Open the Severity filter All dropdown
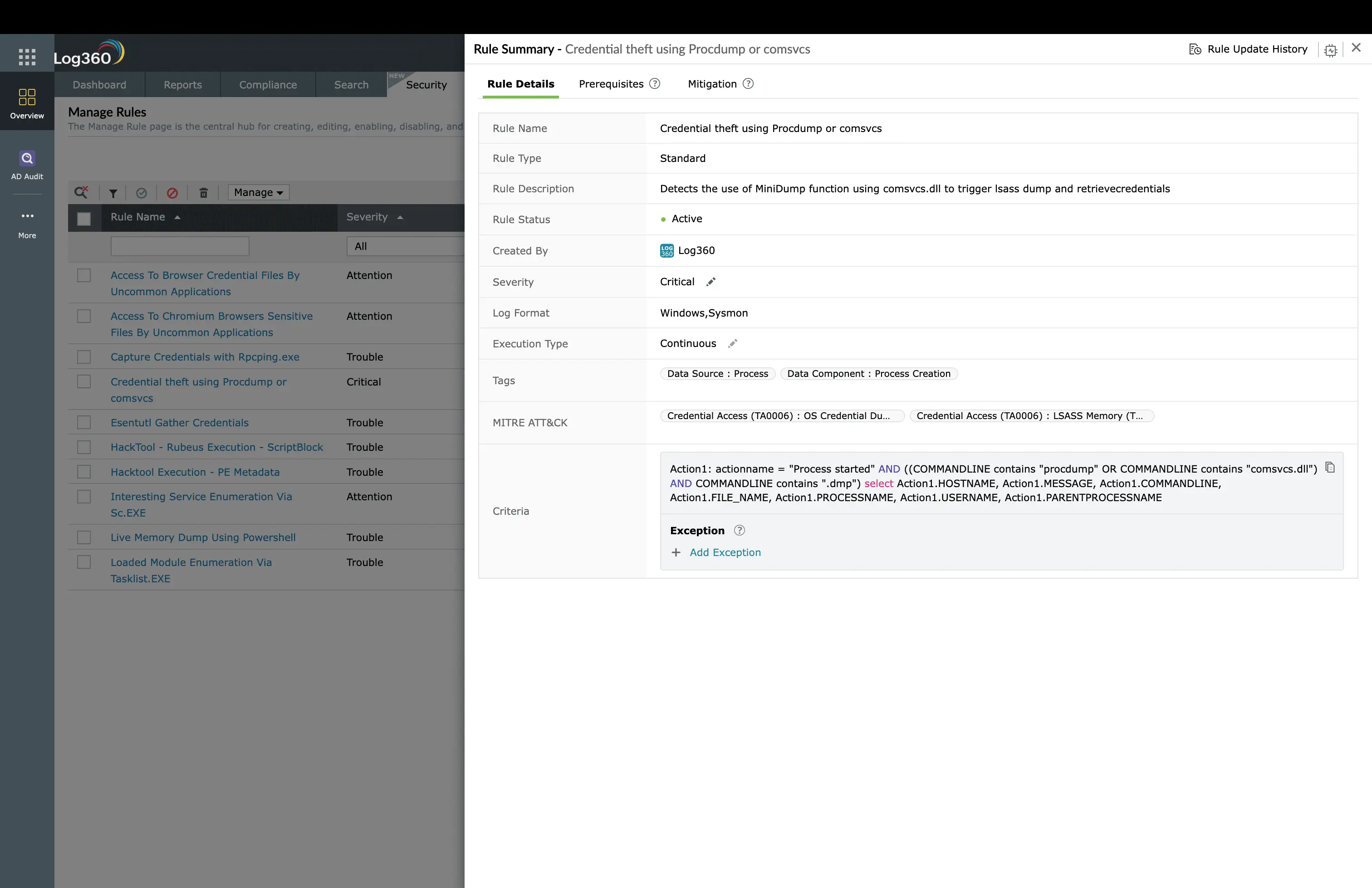This screenshot has height=888, width=1372. [405, 246]
